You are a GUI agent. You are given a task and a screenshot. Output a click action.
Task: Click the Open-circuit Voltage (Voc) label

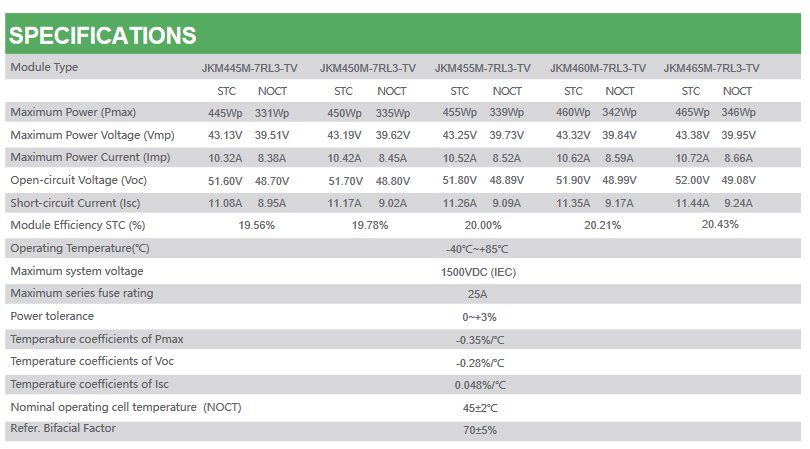coord(79,180)
